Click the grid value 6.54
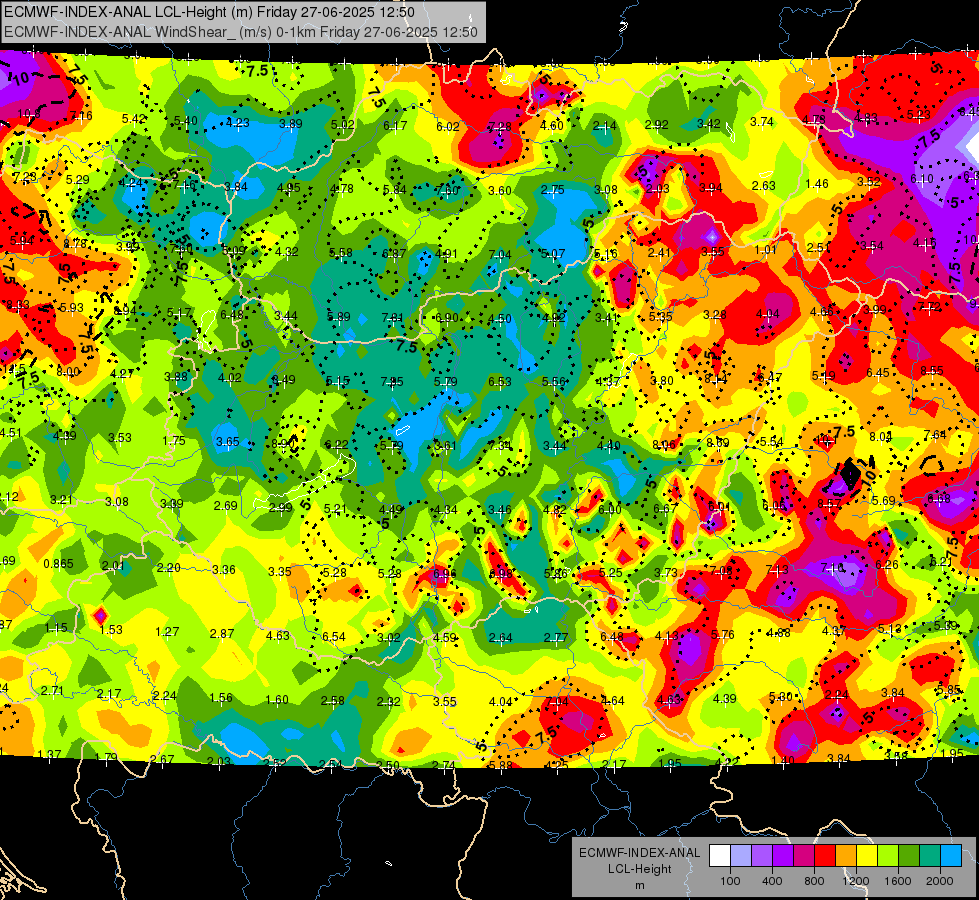The height and width of the screenshot is (900, 979). pos(333,636)
